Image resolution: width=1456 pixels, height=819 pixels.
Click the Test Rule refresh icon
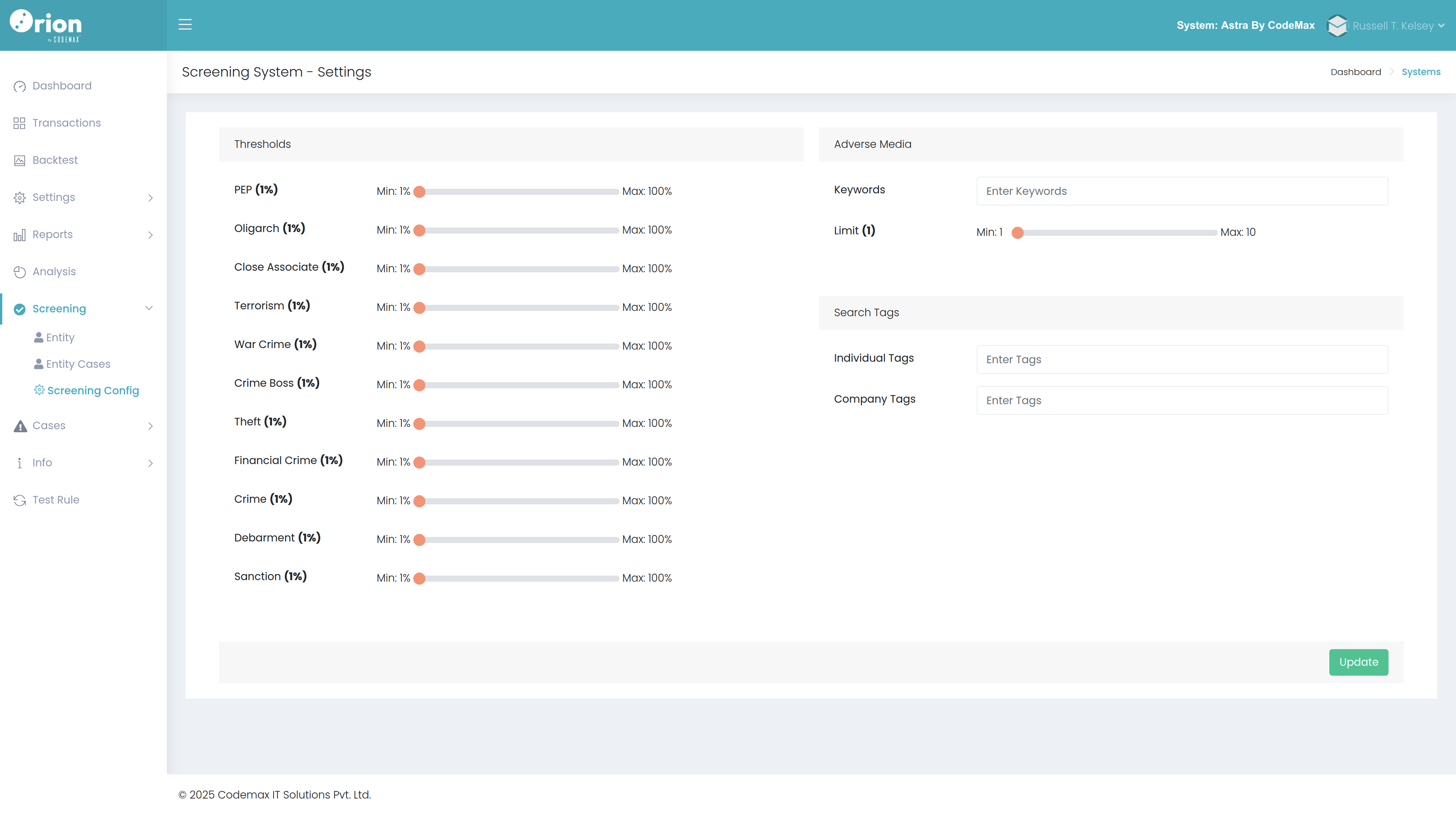(20, 500)
